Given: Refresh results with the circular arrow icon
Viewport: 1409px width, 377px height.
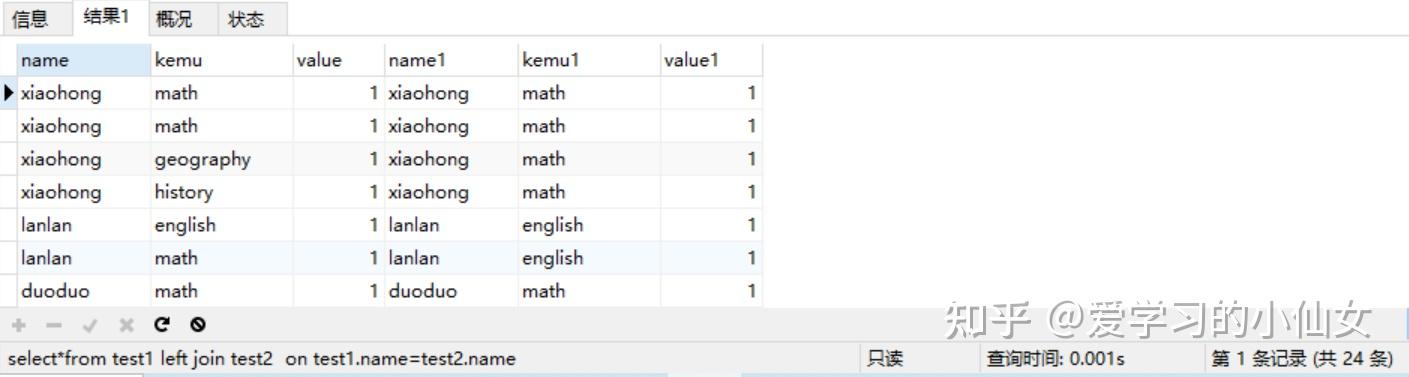Looking at the screenshot, I should 162,325.
